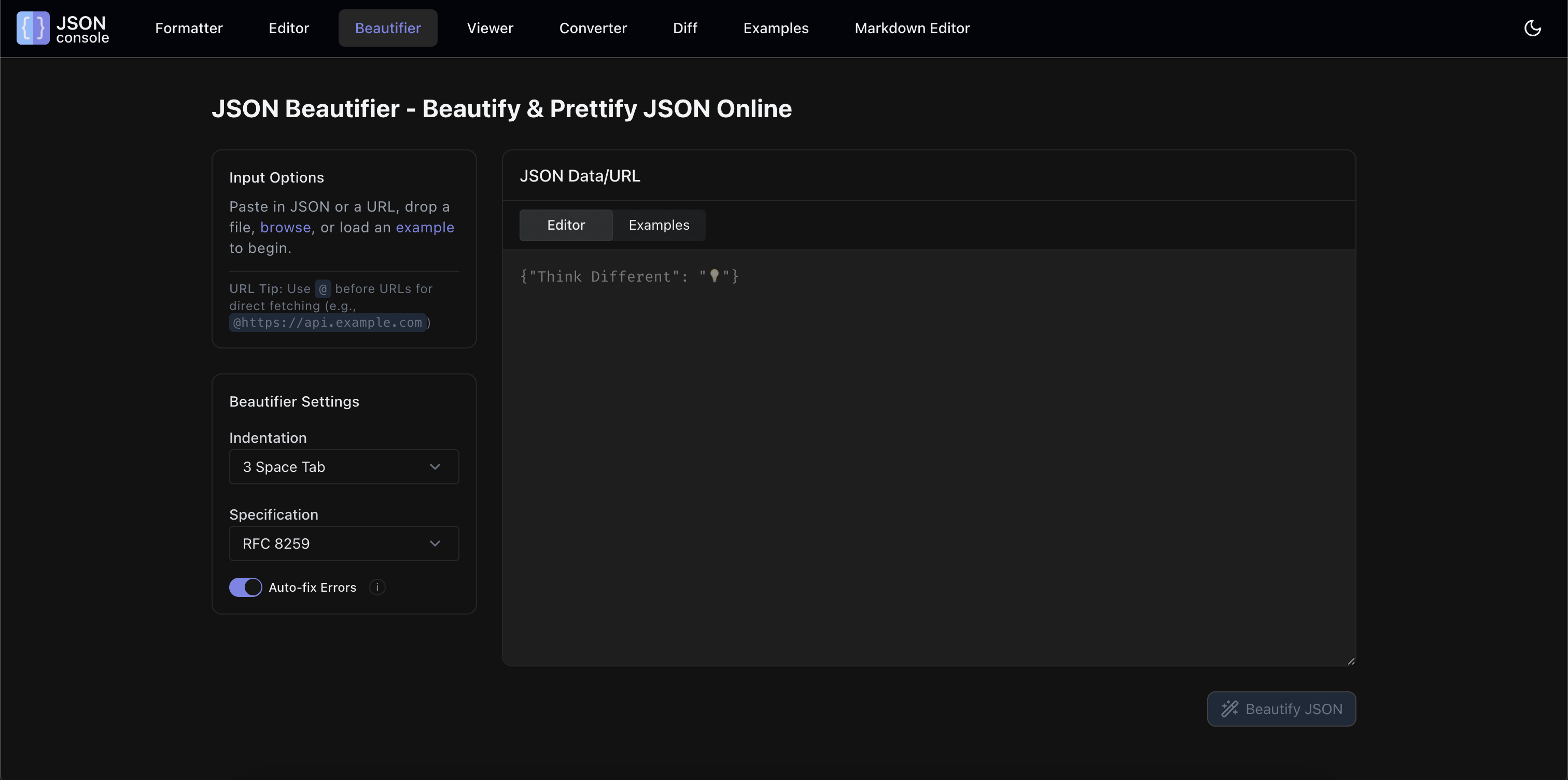Viewport: 1568px width, 780px height.
Task: Switch to the Examples tab in JSON Data panel
Action: tap(659, 225)
